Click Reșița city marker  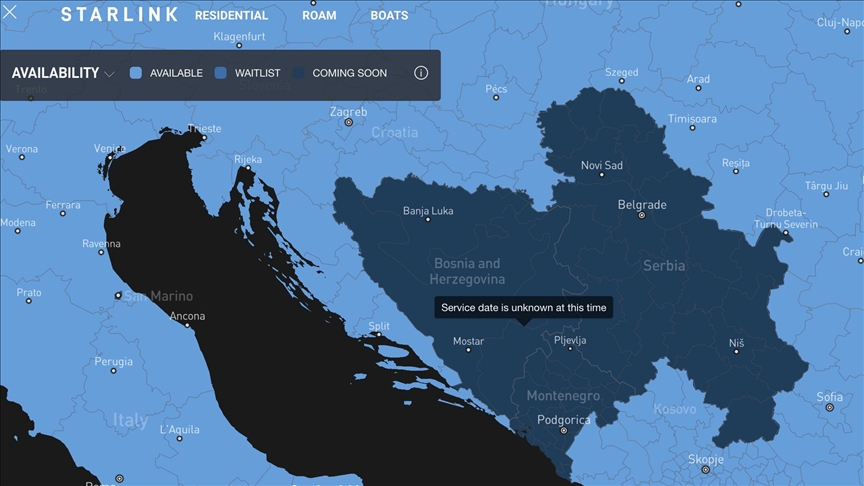[x=736, y=171]
